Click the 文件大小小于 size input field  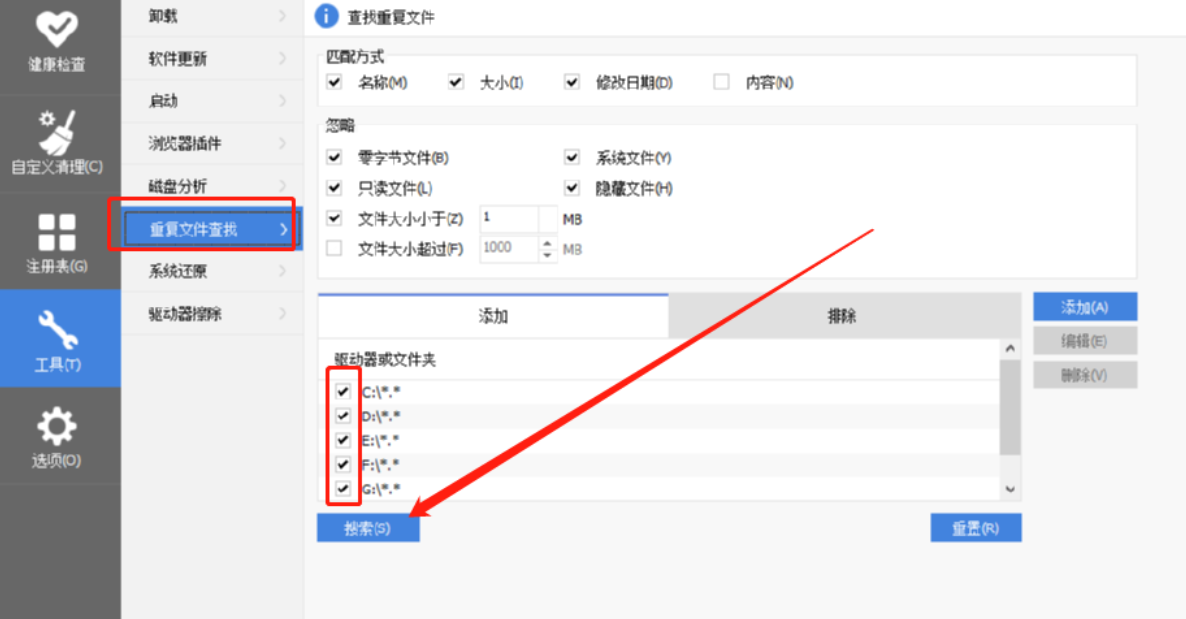508,218
